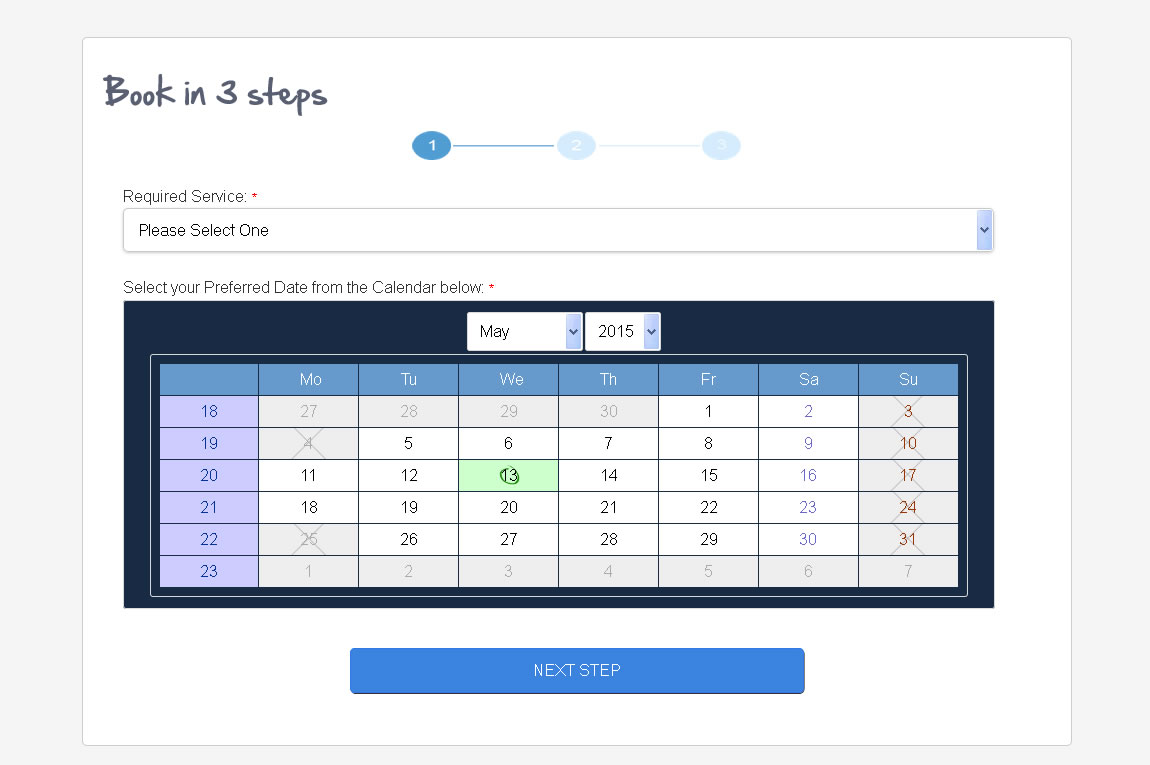Open the Required Service dropdown
This screenshot has width=1150, height=765.
click(557, 230)
